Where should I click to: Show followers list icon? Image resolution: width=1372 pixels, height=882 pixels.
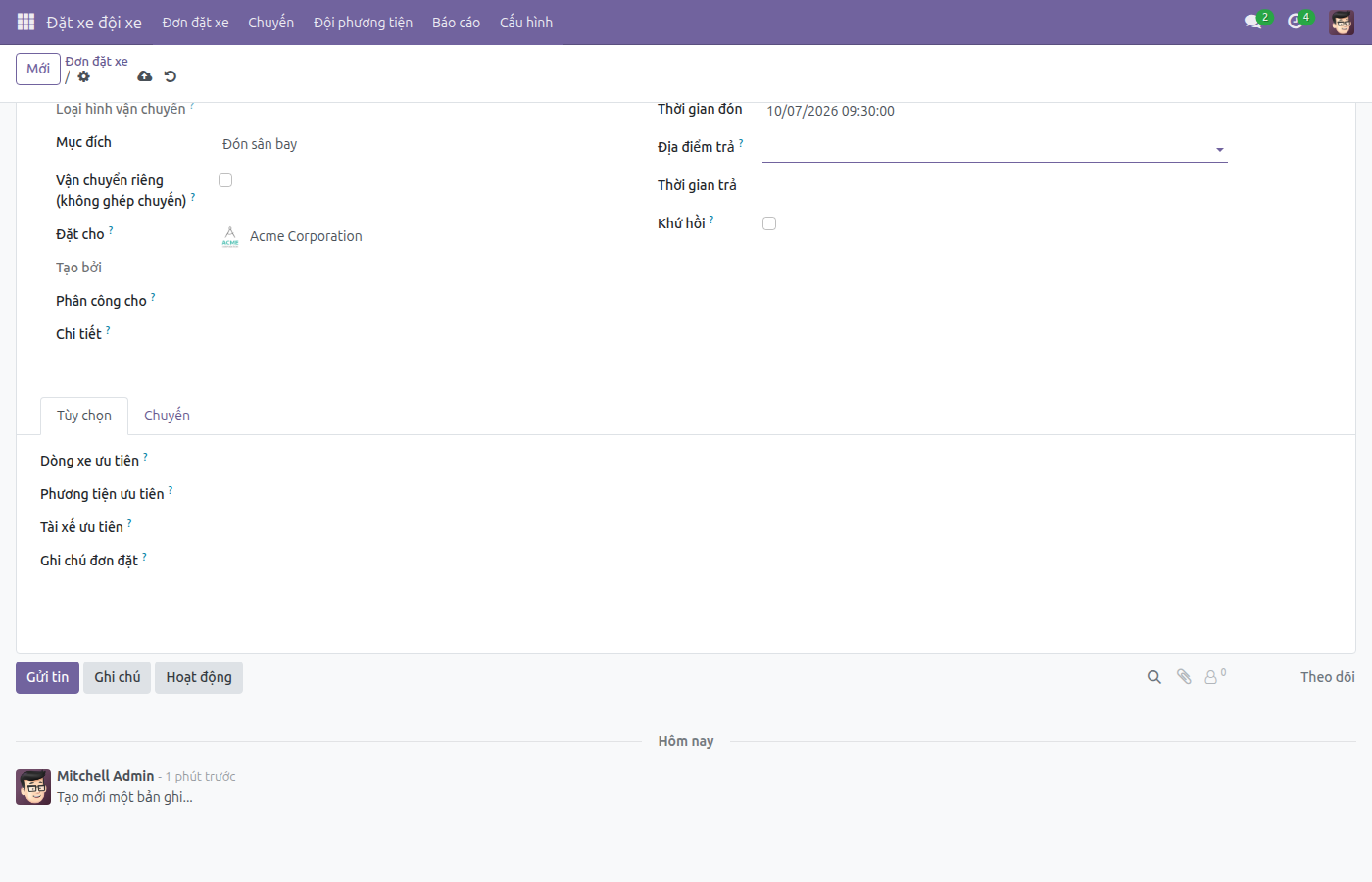[1215, 677]
